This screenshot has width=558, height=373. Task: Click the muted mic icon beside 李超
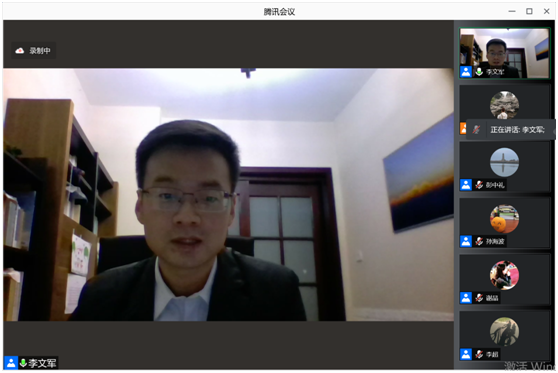(x=479, y=354)
